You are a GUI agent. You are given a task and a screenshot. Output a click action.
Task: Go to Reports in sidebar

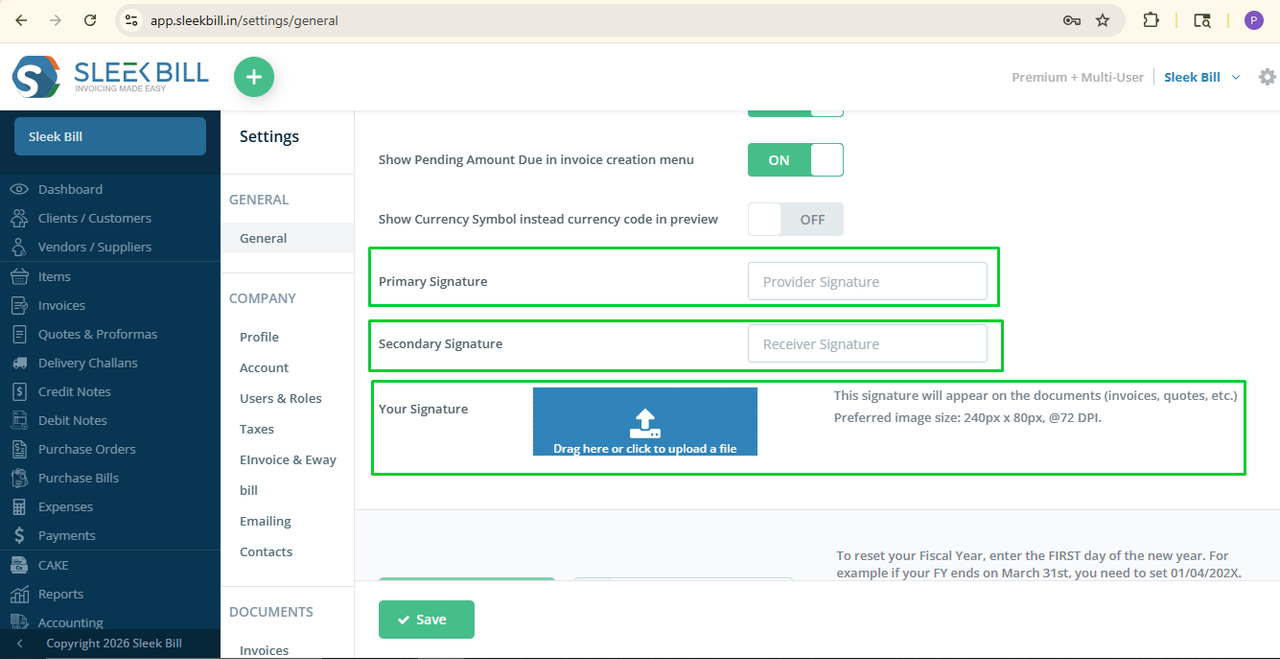click(x=61, y=594)
